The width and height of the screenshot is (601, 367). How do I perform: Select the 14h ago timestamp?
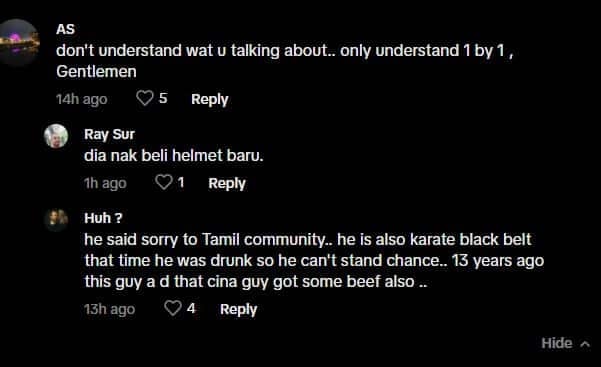[x=82, y=99]
